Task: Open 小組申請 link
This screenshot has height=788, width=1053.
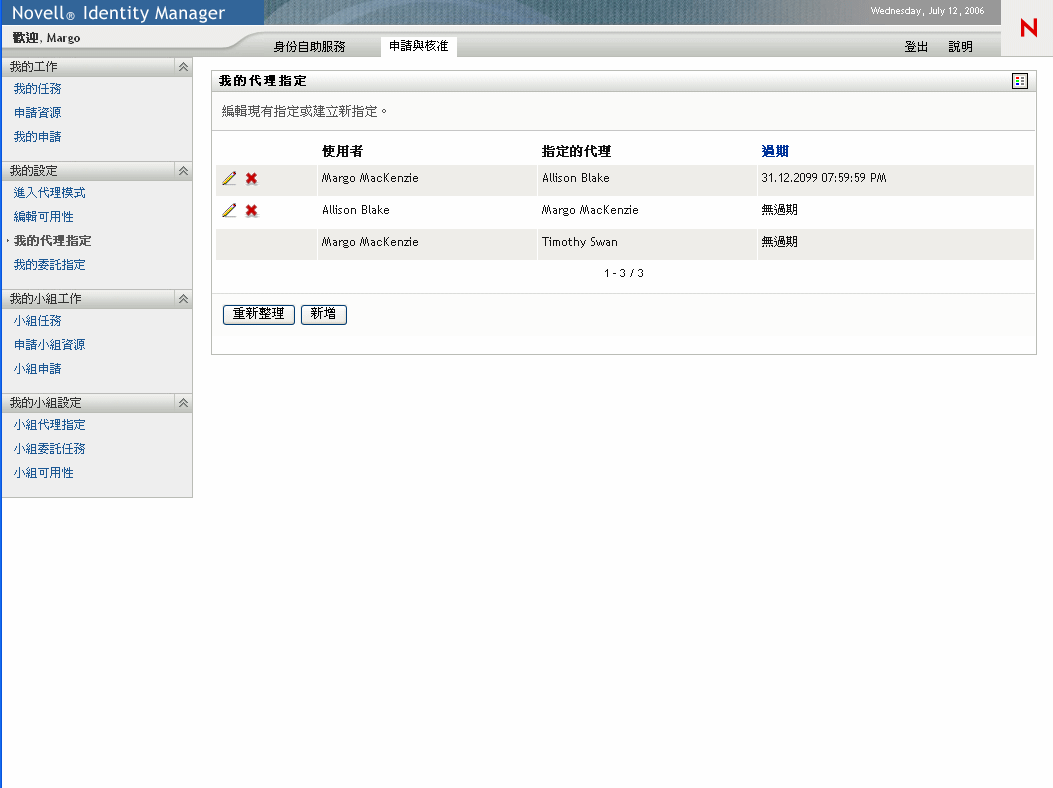Action: click(x=38, y=369)
